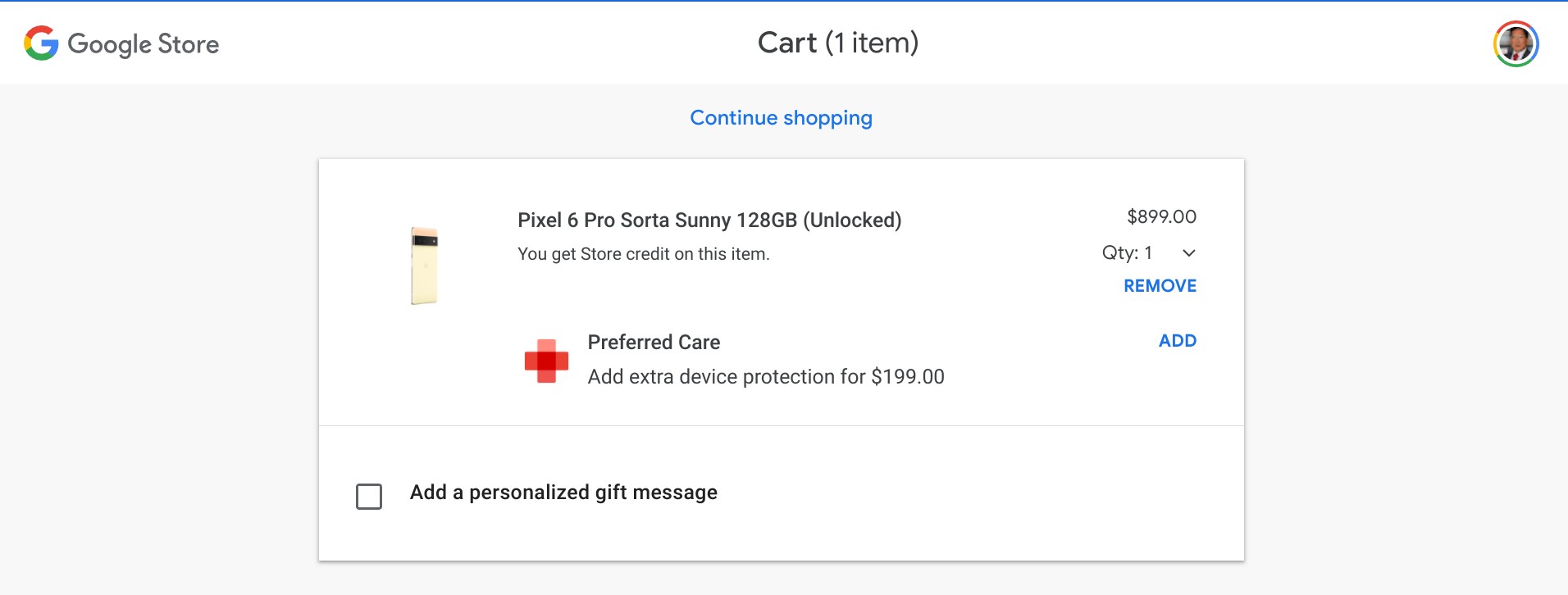Expand the quantity chevron arrow
Screen dimensions: 1568x595
coord(1189,253)
